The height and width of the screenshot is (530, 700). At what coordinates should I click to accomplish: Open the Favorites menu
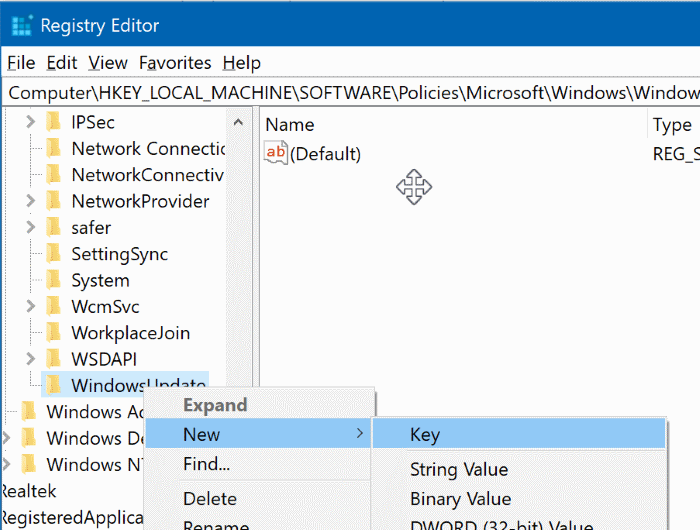click(175, 63)
